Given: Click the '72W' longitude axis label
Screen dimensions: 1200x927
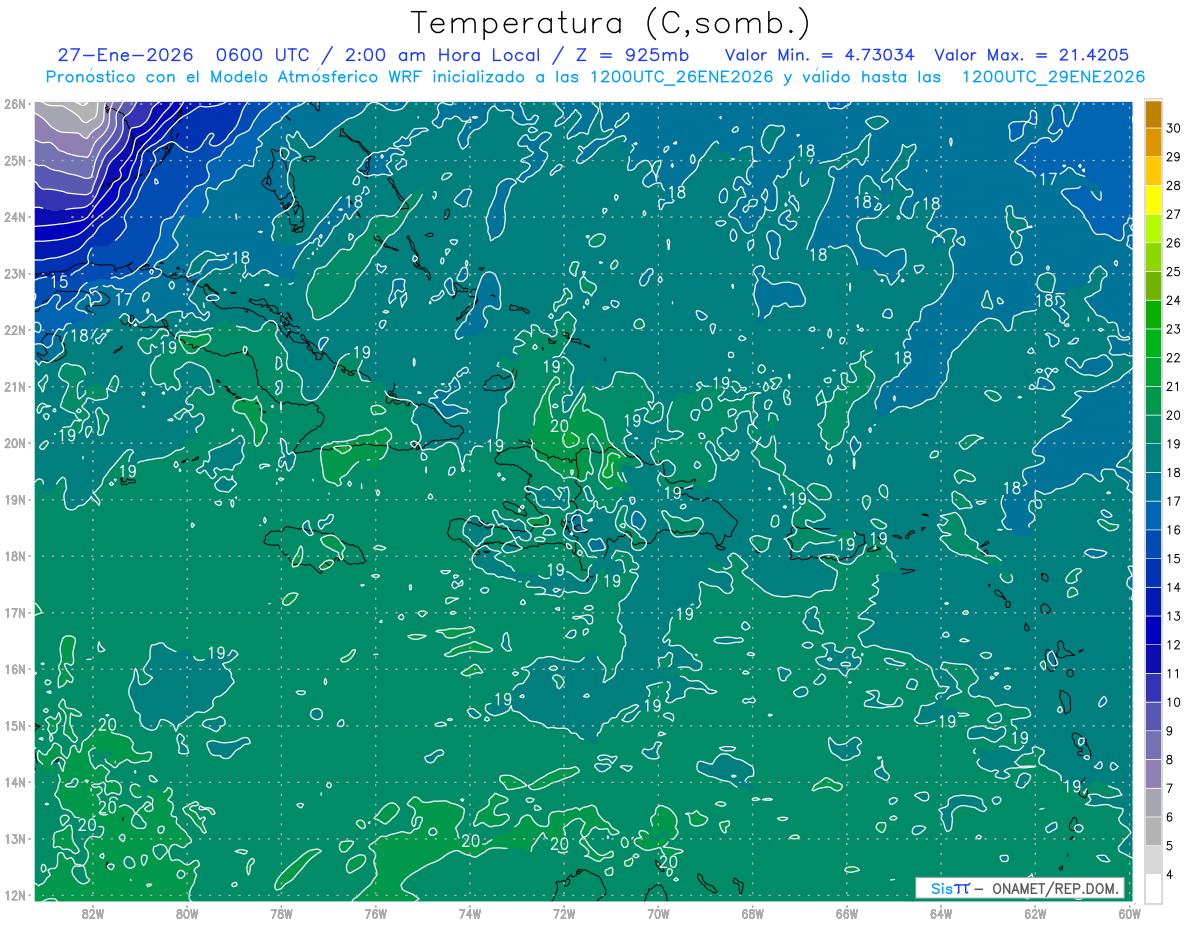Looking at the screenshot, I should 564,915.
